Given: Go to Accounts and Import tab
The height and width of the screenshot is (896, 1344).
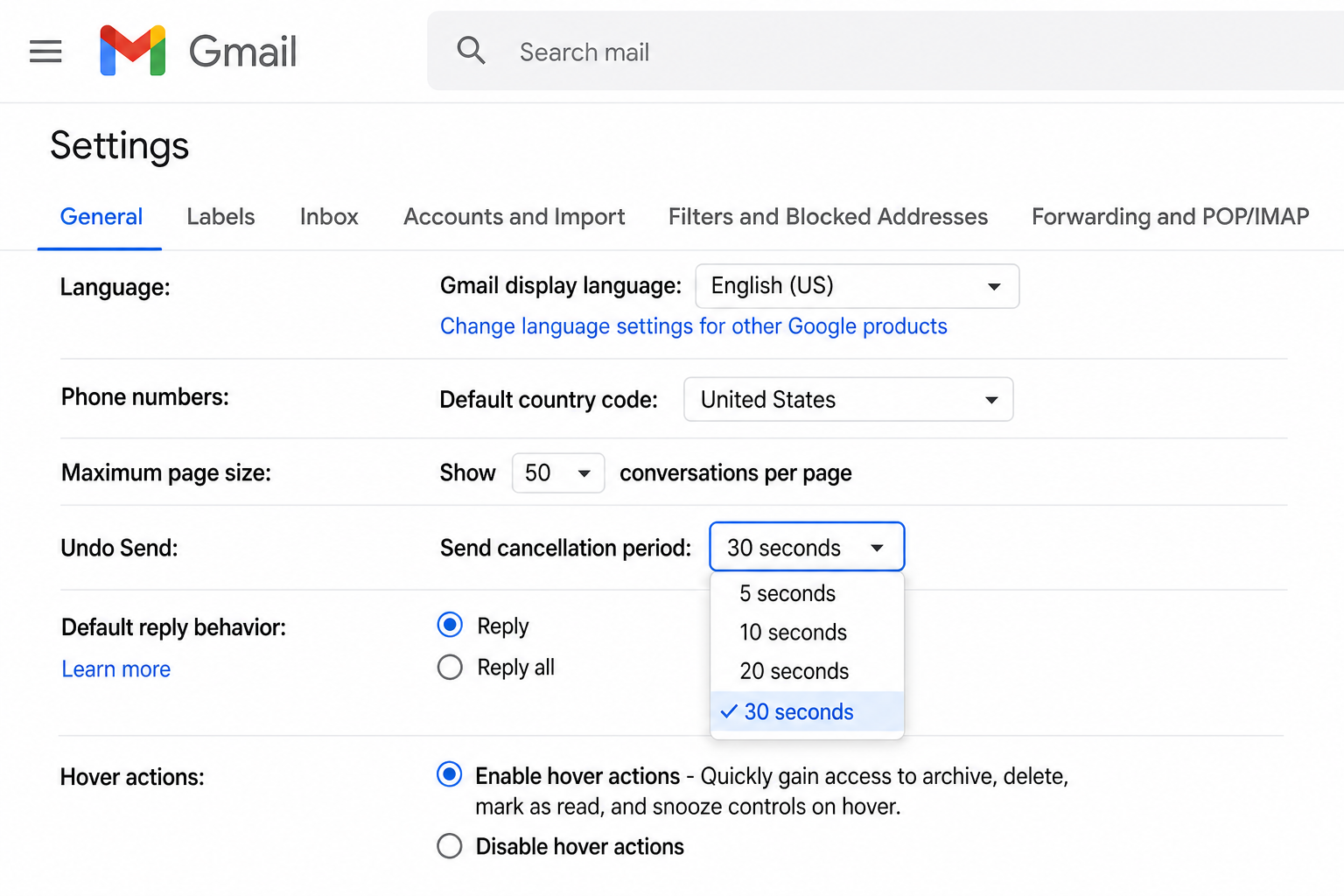Looking at the screenshot, I should tap(514, 217).
